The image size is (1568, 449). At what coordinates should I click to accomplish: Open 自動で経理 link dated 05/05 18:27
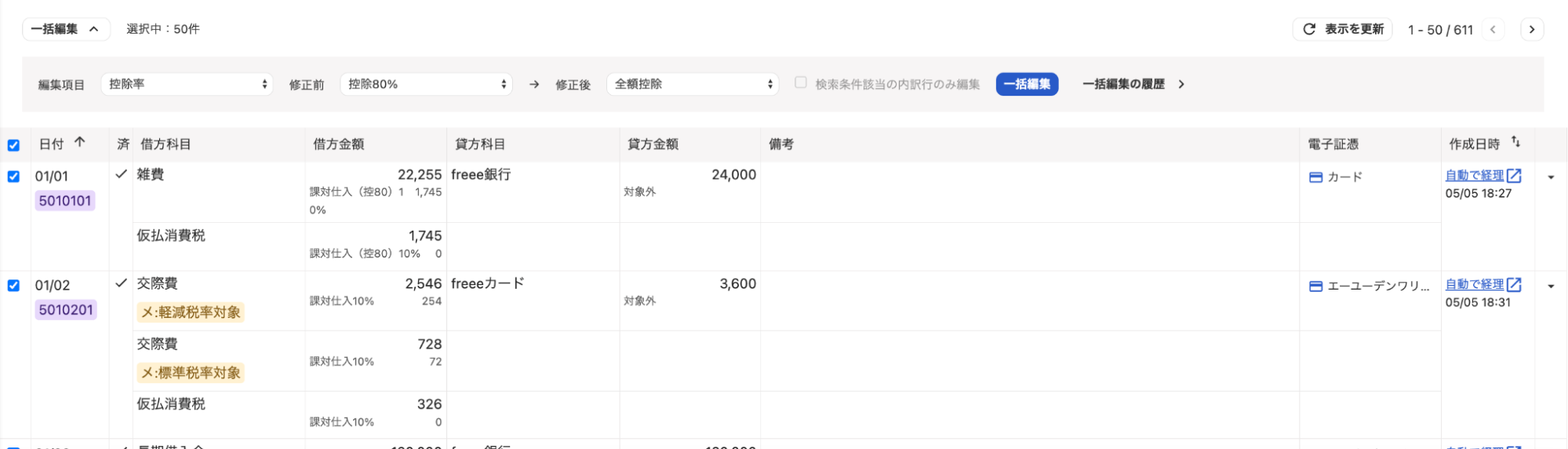pos(1475,176)
